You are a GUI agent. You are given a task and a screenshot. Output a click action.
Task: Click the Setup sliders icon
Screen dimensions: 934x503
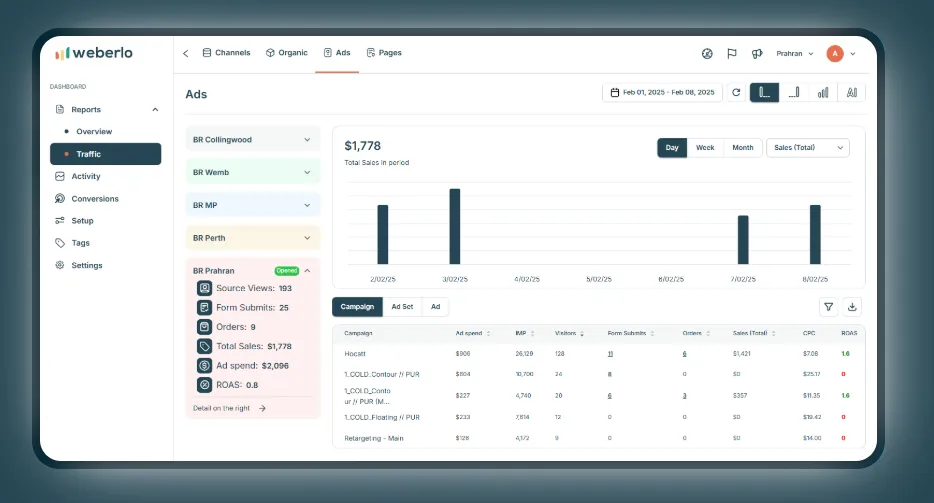60,221
